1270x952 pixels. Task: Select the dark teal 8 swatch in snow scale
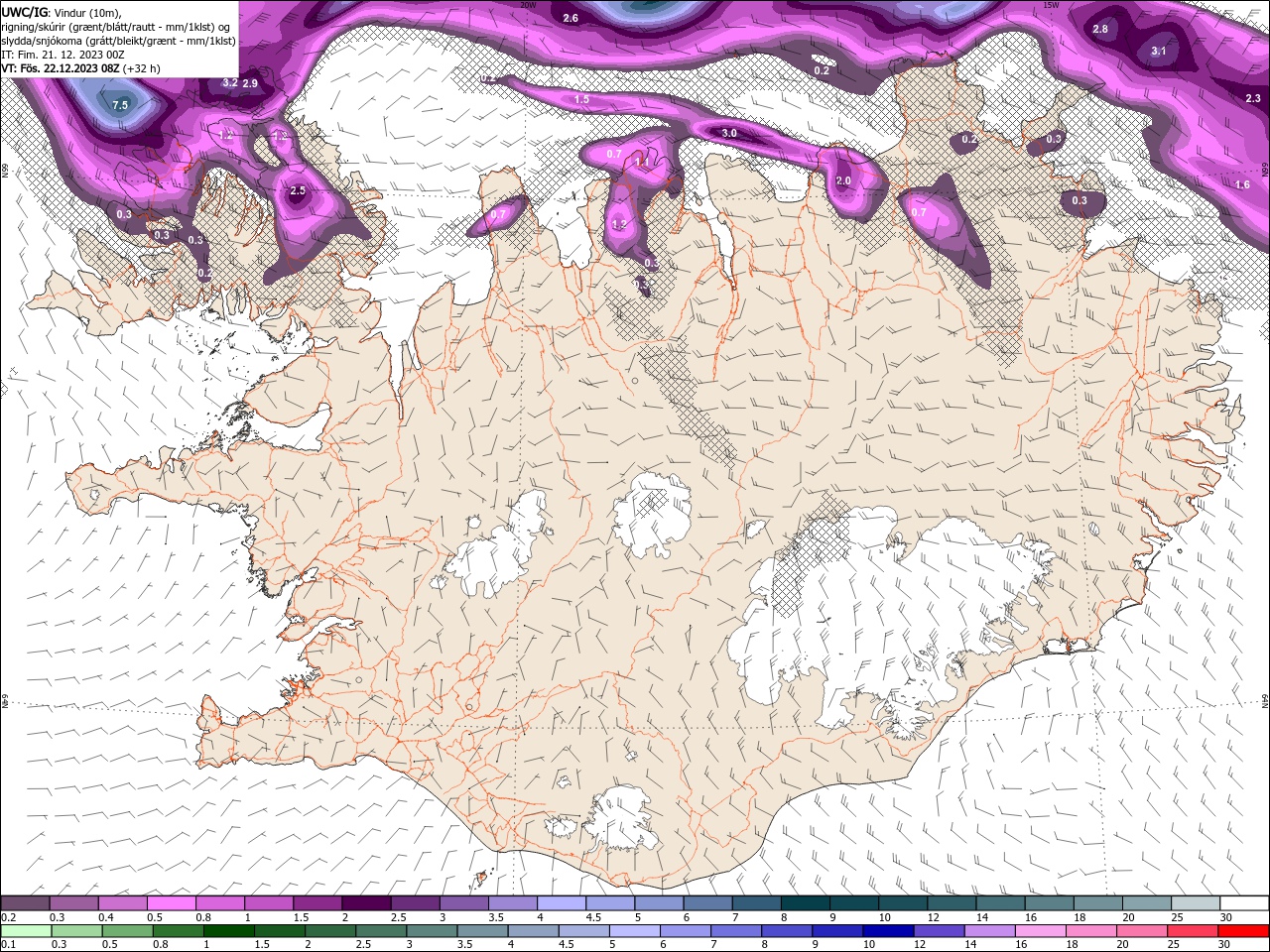[x=806, y=902]
